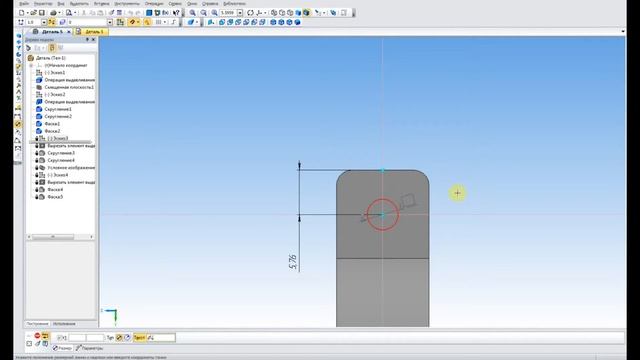The height and width of the screenshot is (360, 640).
Task: Click the highlighted tree display icon in tree toolbar
Action: tap(52, 48)
